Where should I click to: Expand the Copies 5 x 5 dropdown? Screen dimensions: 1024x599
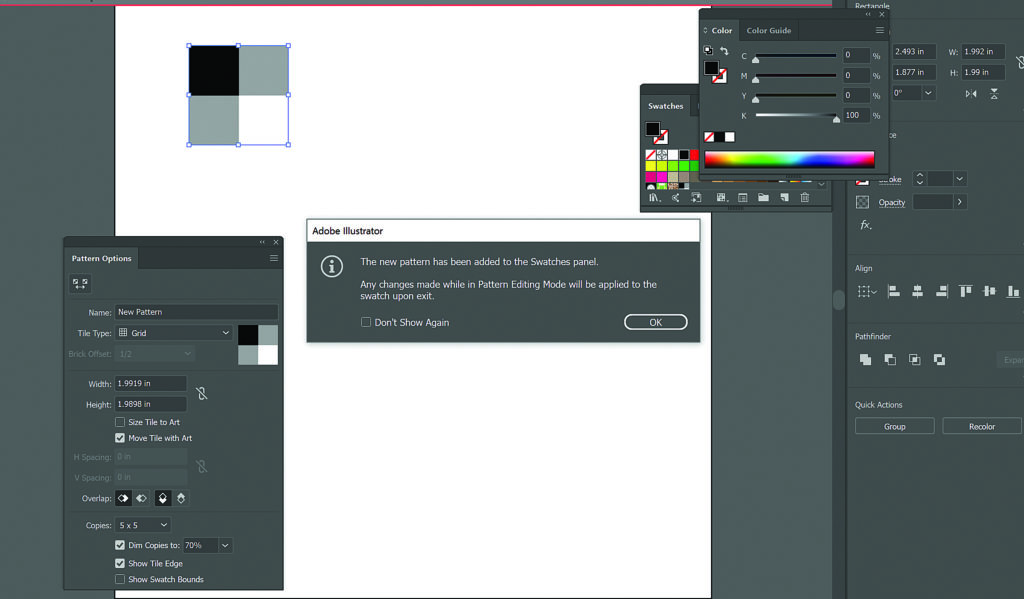coord(143,525)
